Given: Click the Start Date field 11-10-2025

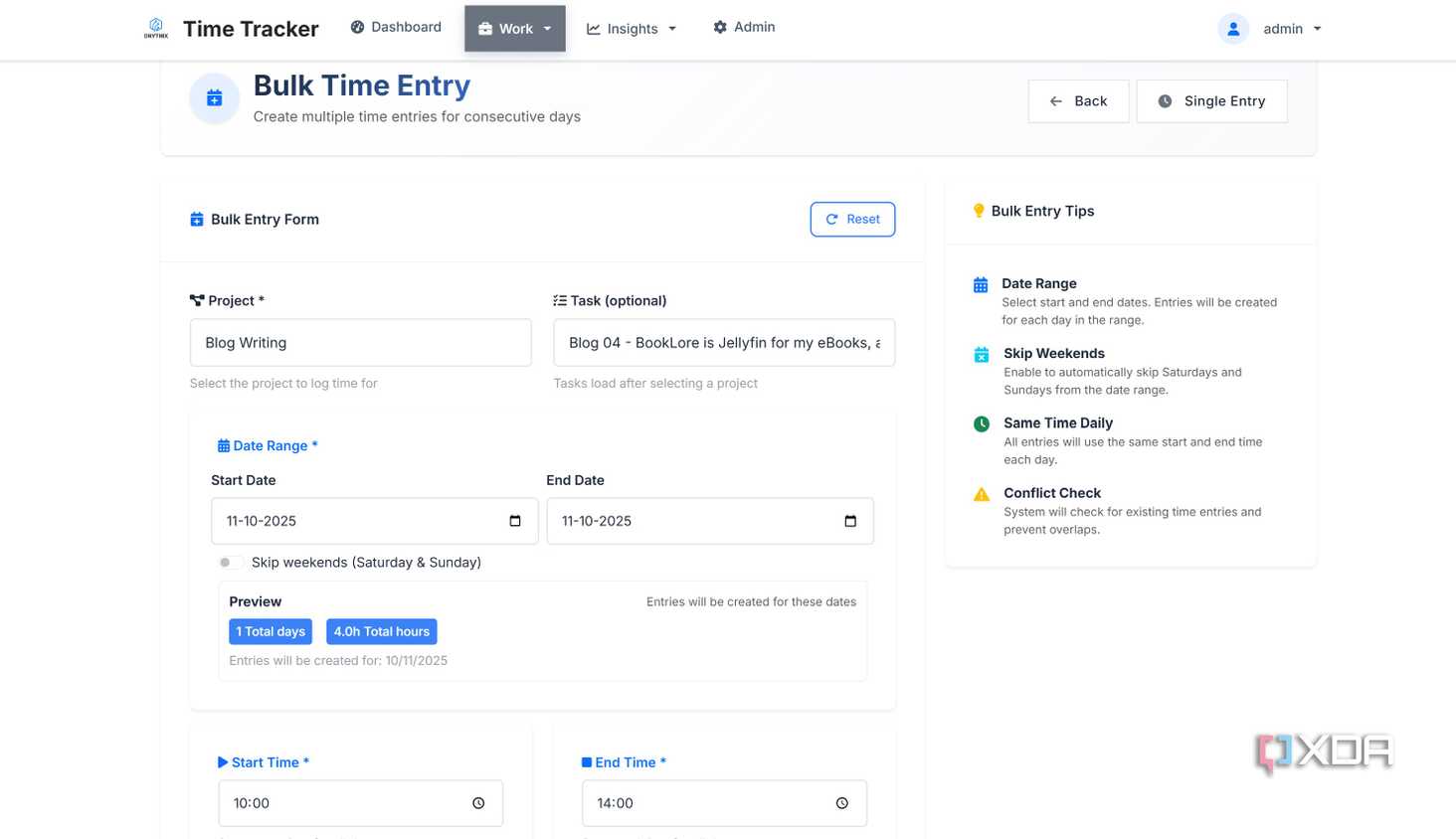Looking at the screenshot, I should click(x=375, y=521).
